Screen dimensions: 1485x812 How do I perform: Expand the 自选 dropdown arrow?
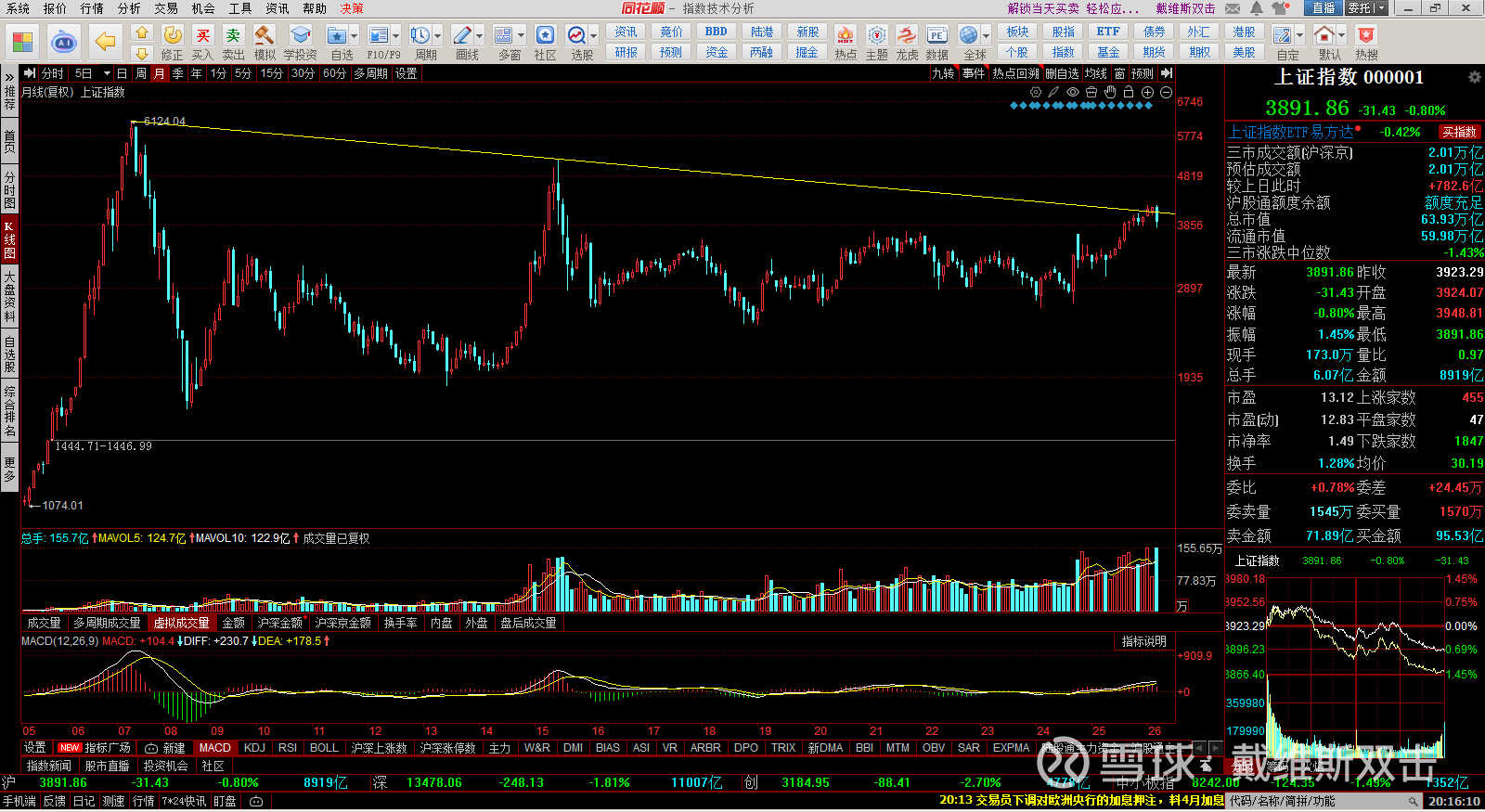pos(355,36)
